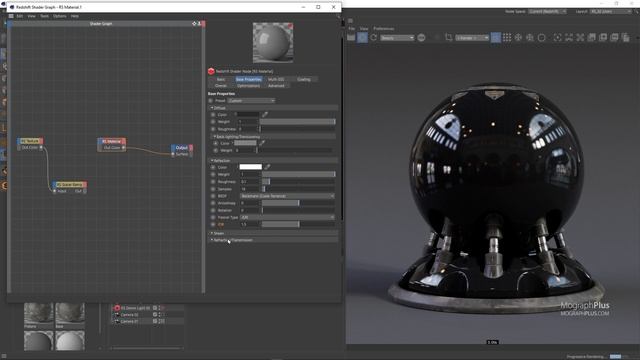Select the RS Scalar Ramp node
Viewport: 640px width, 360px height.
(69, 184)
